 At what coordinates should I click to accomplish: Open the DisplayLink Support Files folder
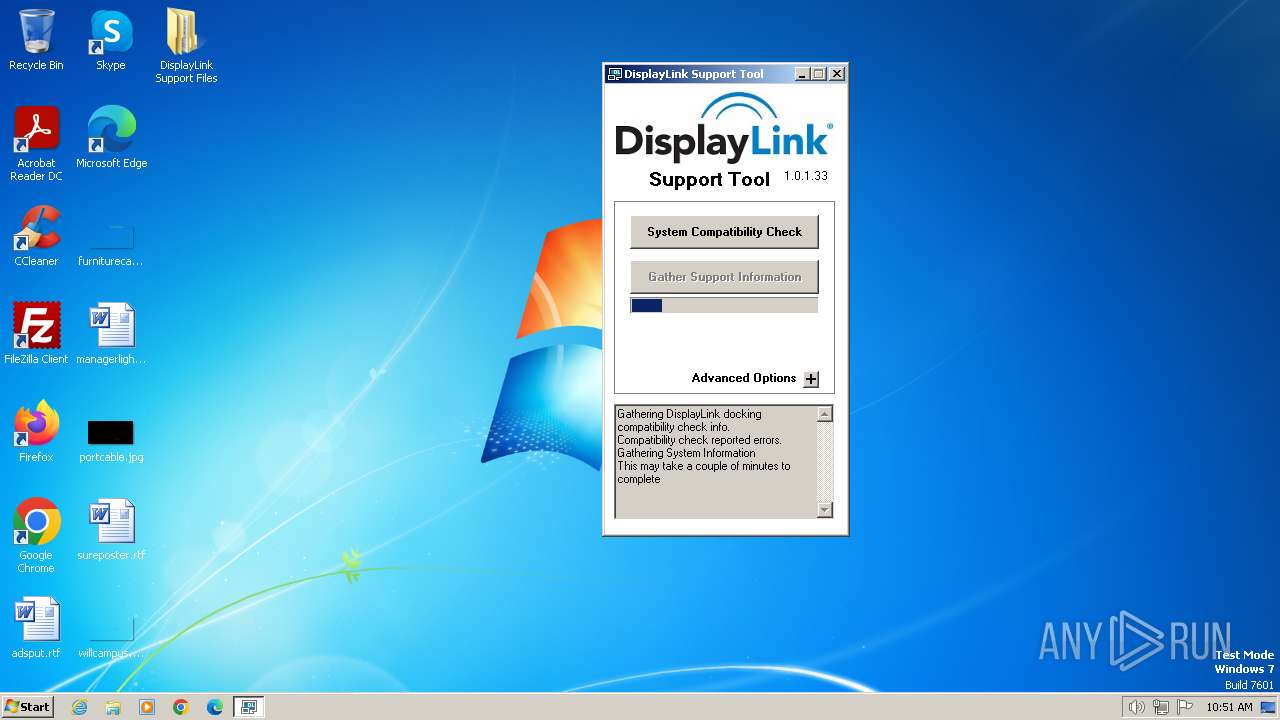(186, 46)
